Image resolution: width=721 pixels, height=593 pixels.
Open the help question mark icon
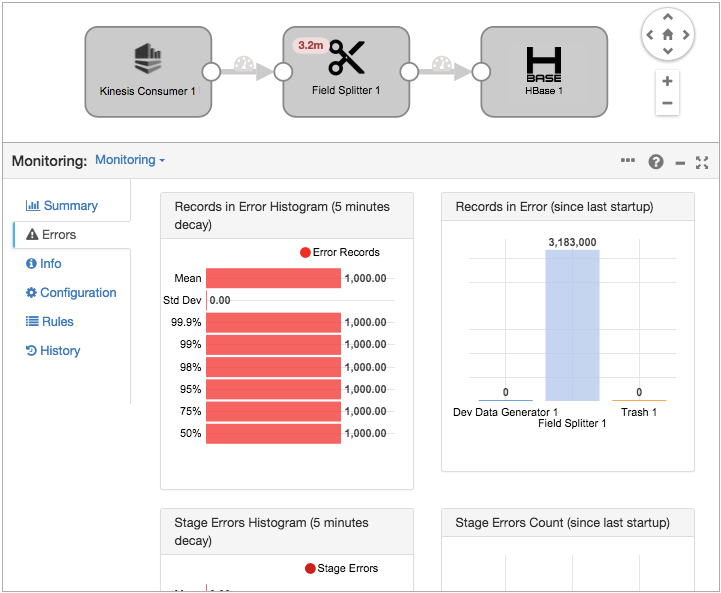coord(656,161)
